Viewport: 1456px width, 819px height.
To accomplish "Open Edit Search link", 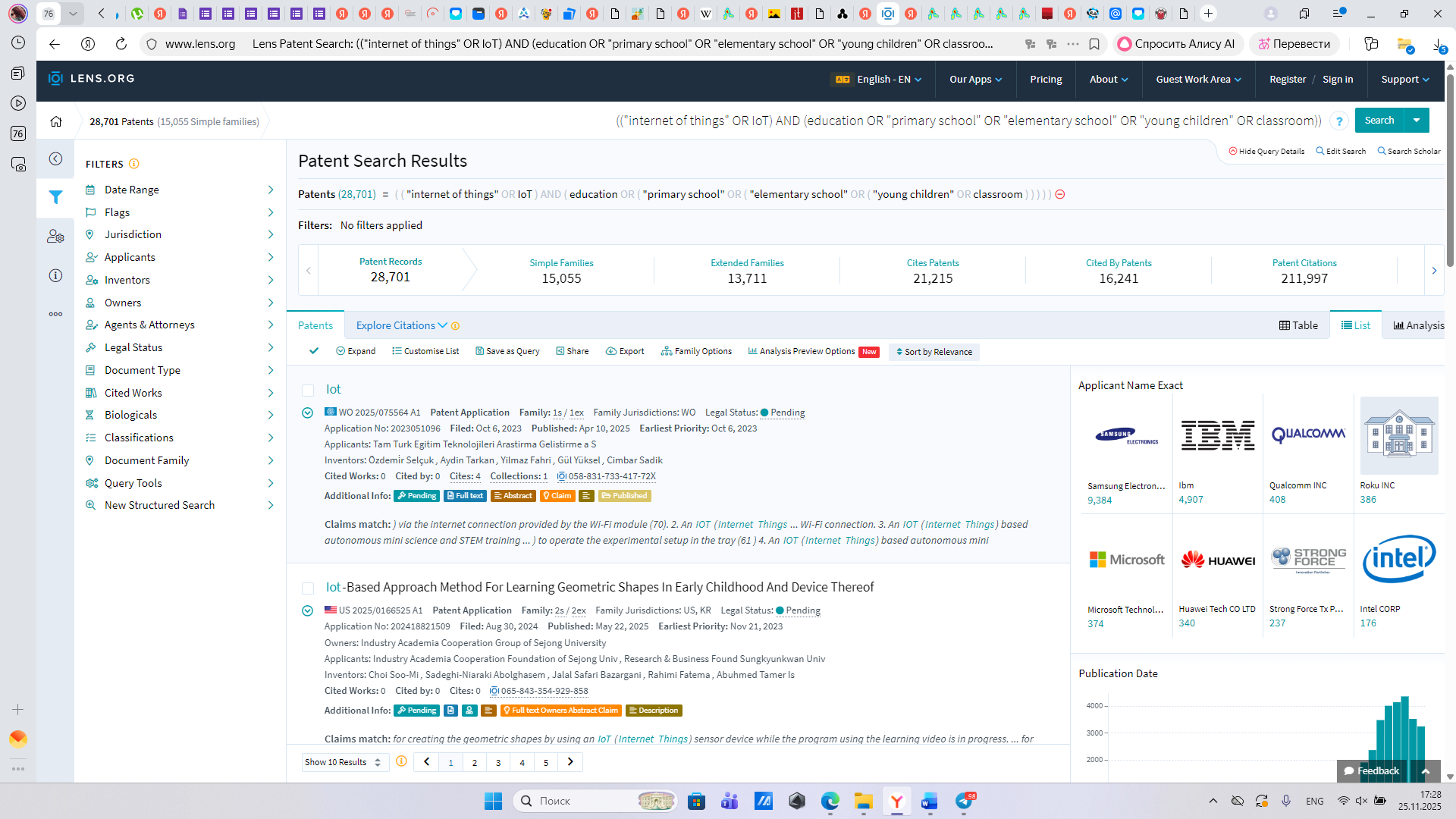I will (x=1341, y=151).
